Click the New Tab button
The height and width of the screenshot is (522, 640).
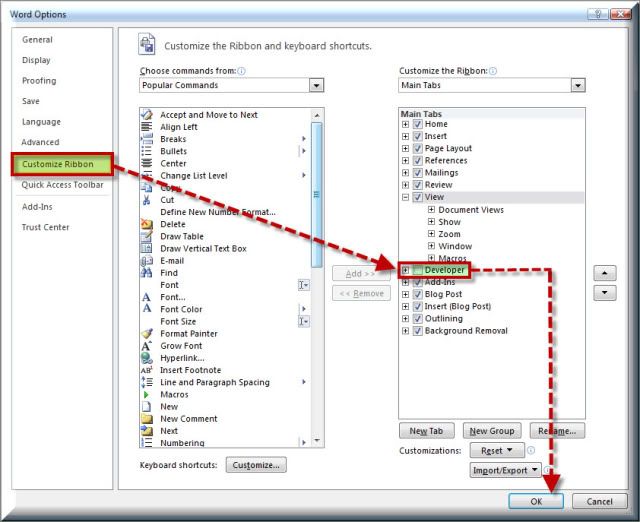pos(426,431)
